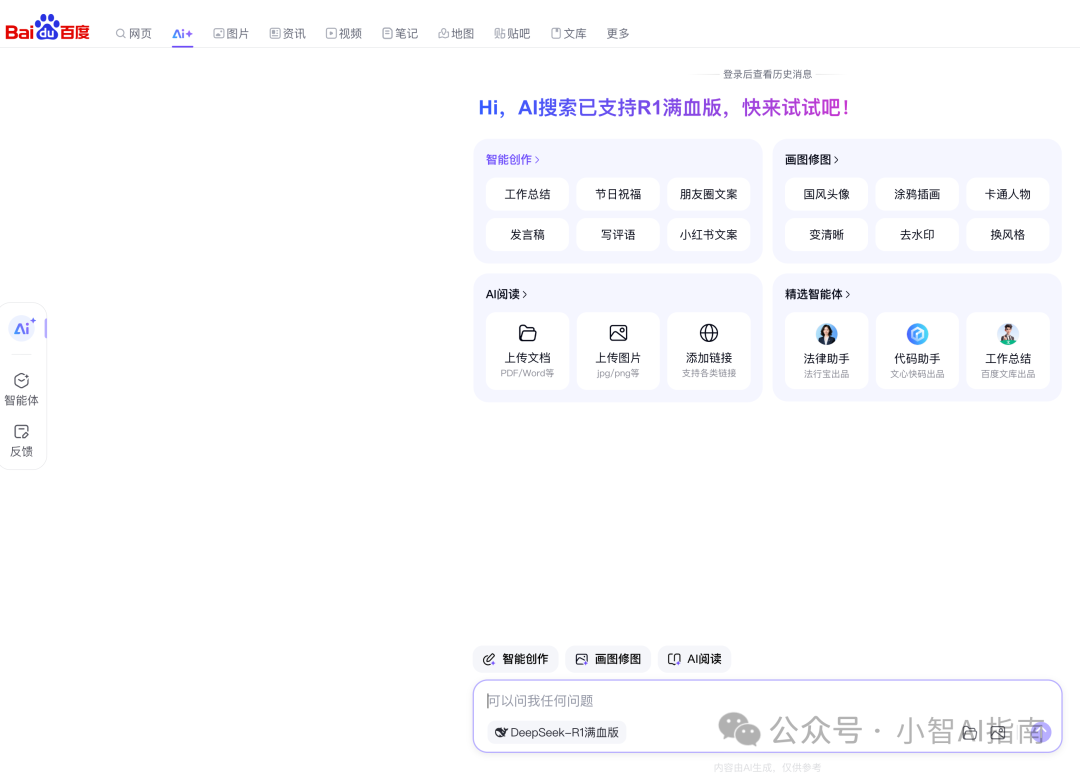Click the 添加链接 globe icon card
Viewport: 1080px width, 774px height.
click(x=709, y=351)
